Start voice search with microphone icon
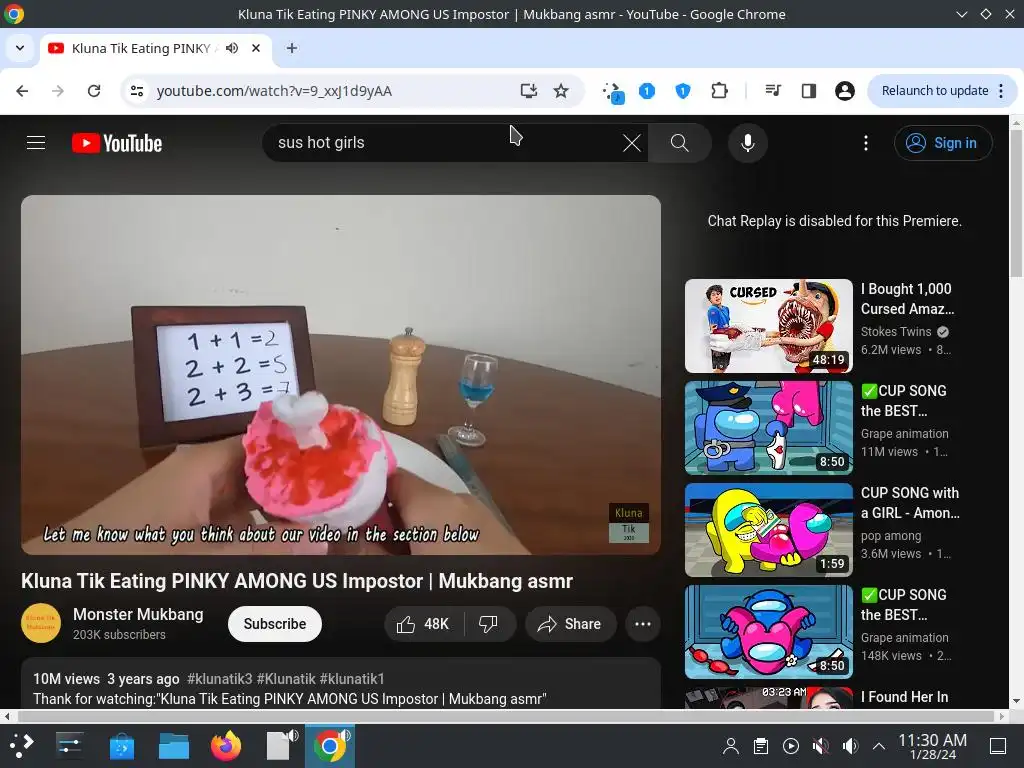This screenshot has width=1024, height=768. click(748, 142)
